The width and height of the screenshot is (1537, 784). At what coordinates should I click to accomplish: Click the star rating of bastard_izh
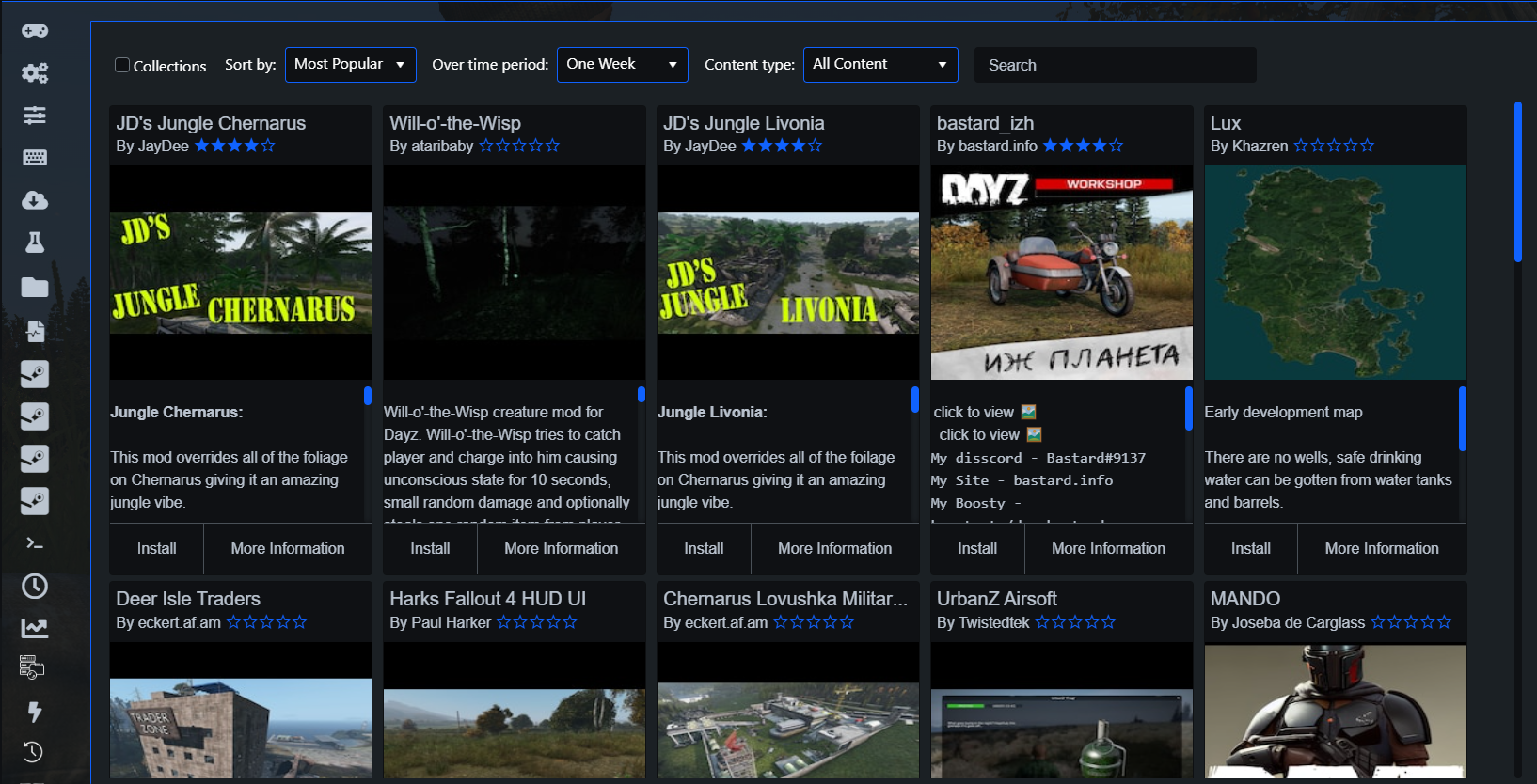[x=1083, y=146]
